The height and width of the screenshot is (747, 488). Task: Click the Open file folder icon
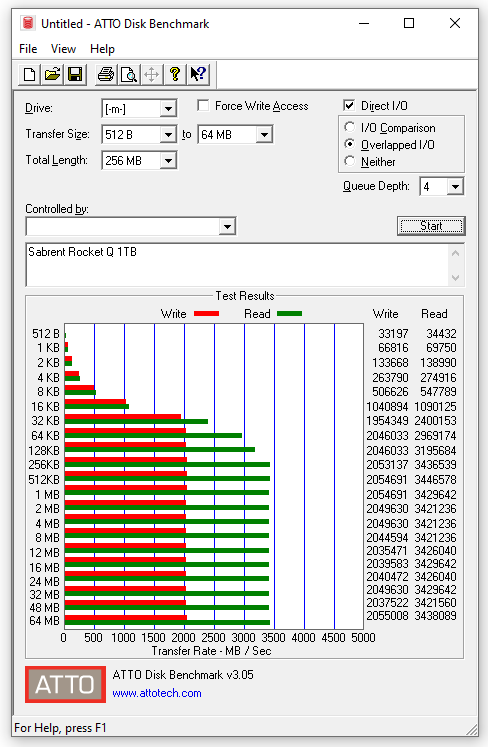(52, 74)
